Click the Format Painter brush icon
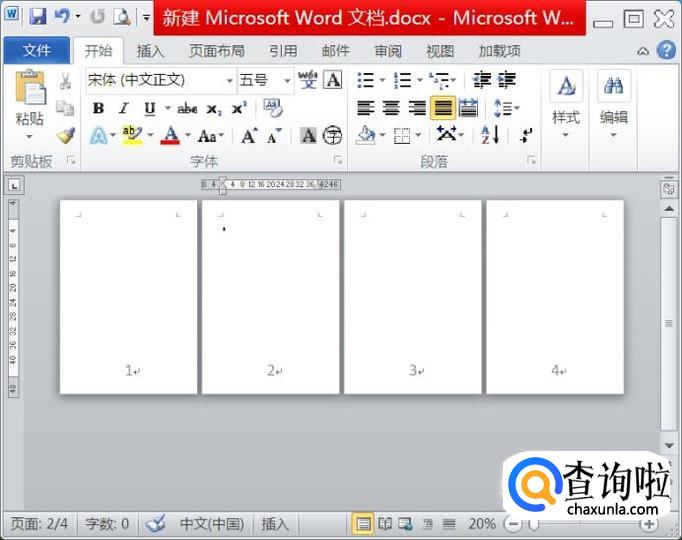This screenshot has width=682, height=540. tap(65, 135)
